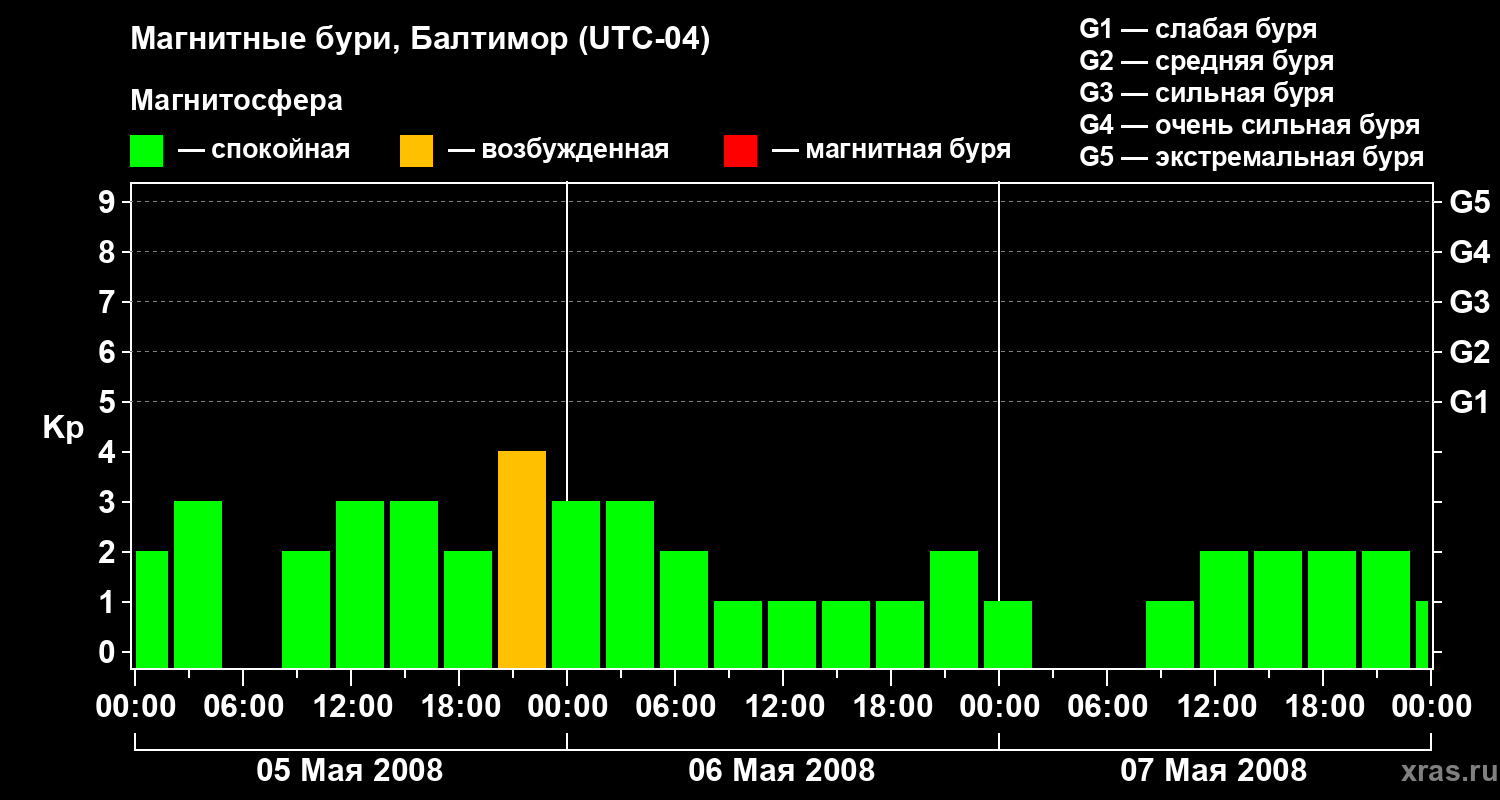Screen dimensions: 1500x800
Task: Click the red 'магнитная буря' legend swatch
Action: click(x=740, y=151)
